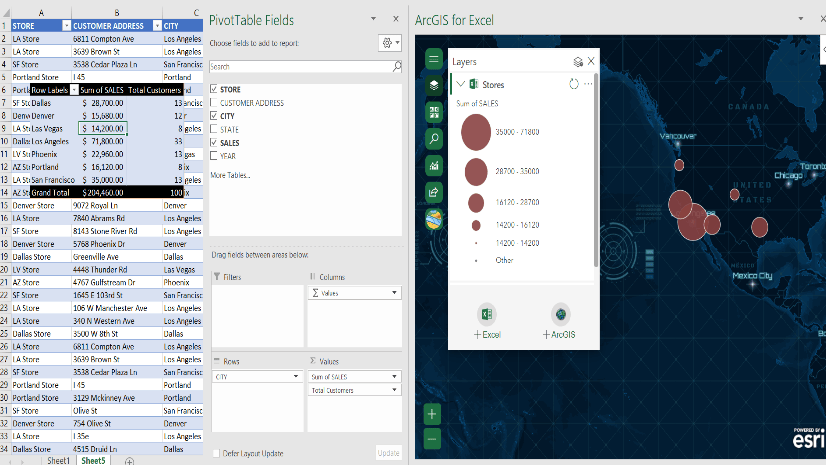
Task: Open the analysis chart tool in ArcGIS
Action: (434, 165)
